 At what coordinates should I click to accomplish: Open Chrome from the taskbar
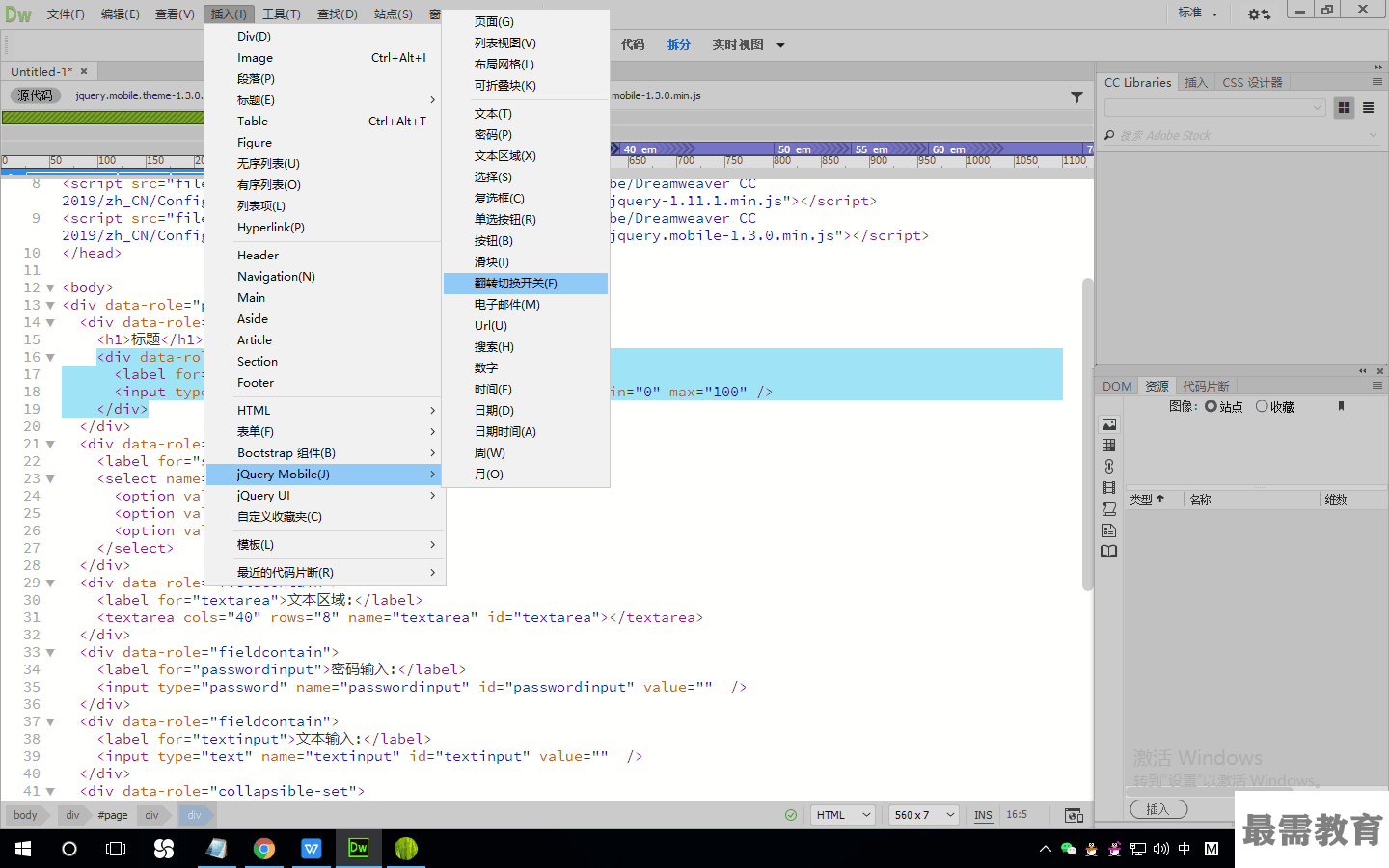click(263, 849)
